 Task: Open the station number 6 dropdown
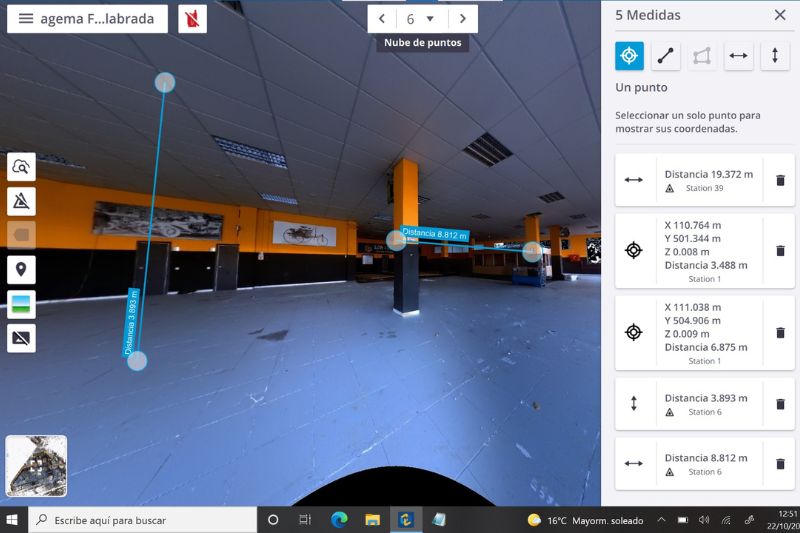pyautogui.click(x=420, y=19)
